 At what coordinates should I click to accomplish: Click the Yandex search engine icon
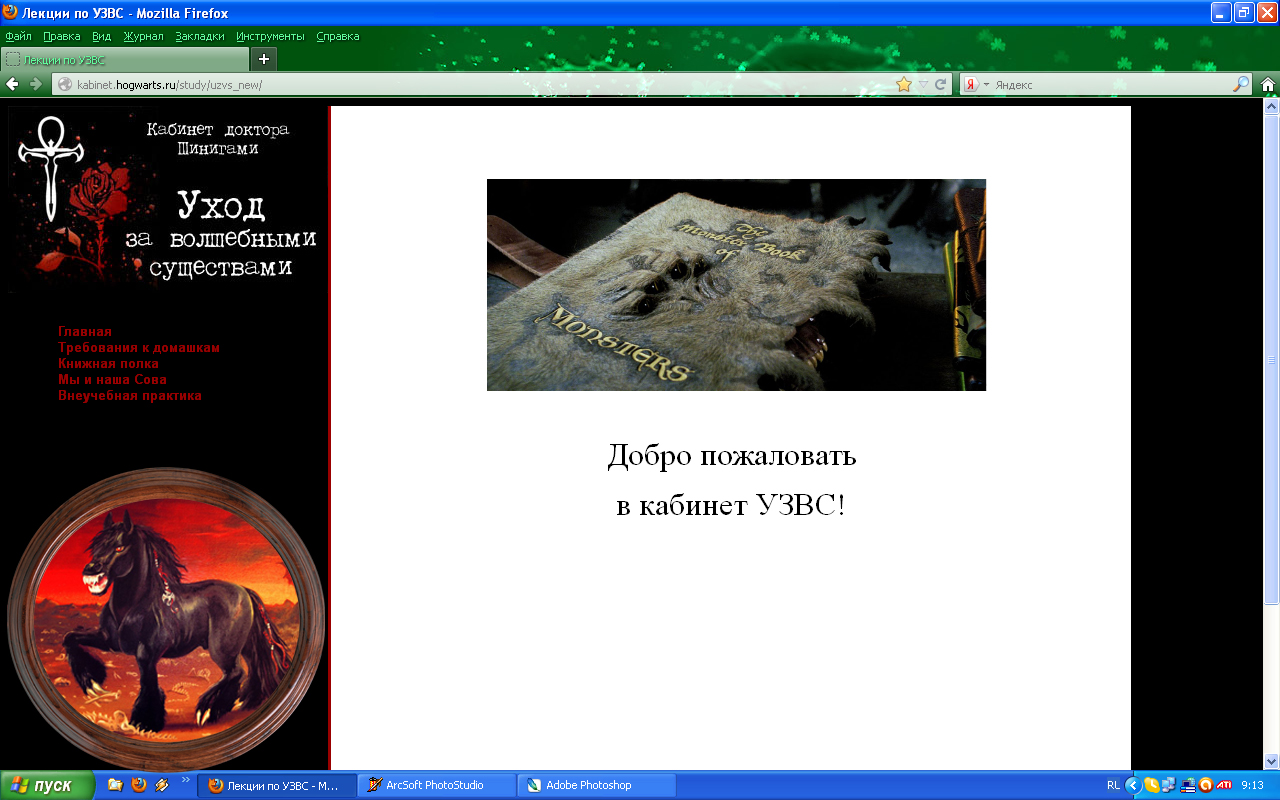tap(970, 85)
